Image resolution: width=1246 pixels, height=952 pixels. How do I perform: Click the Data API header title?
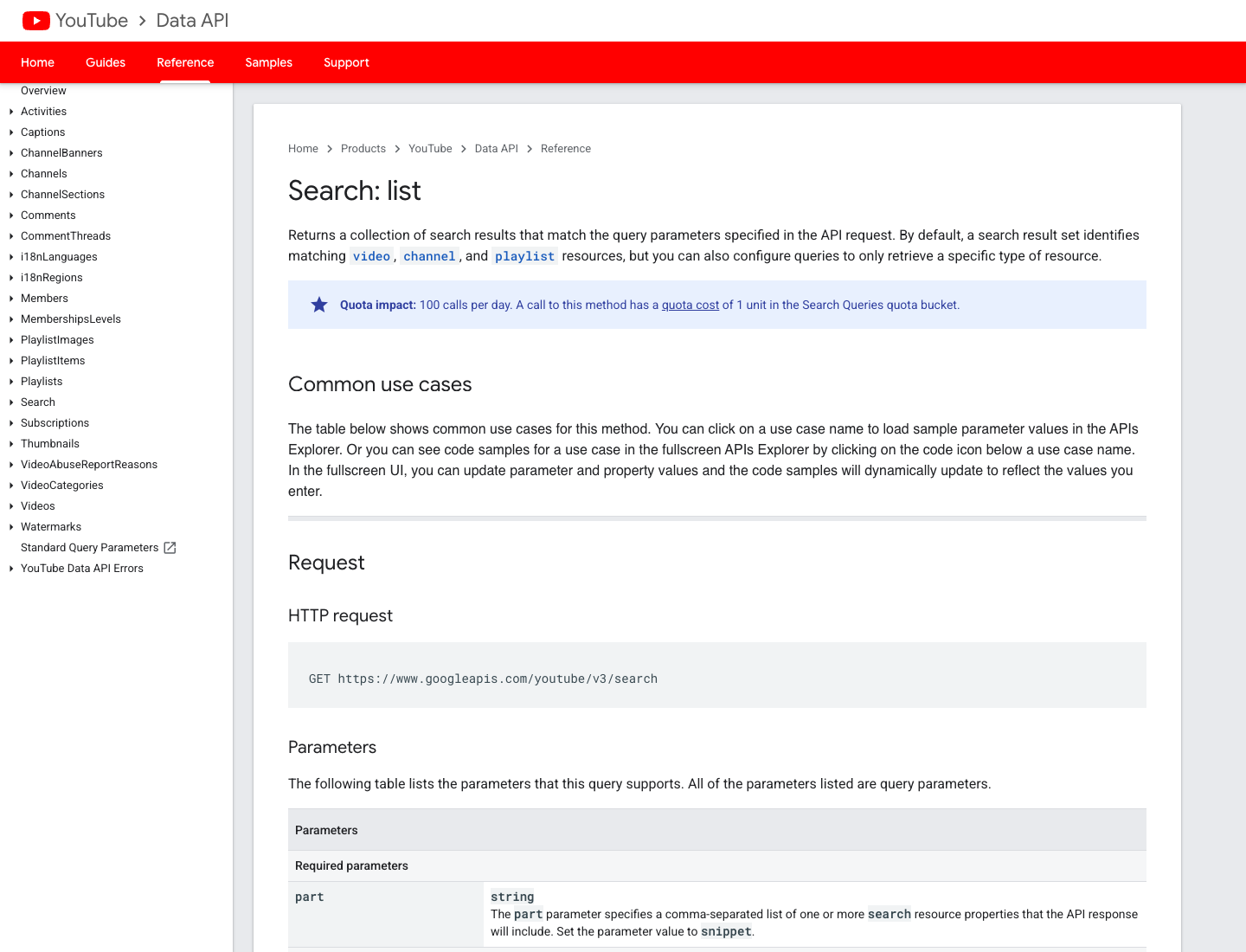coord(192,21)
